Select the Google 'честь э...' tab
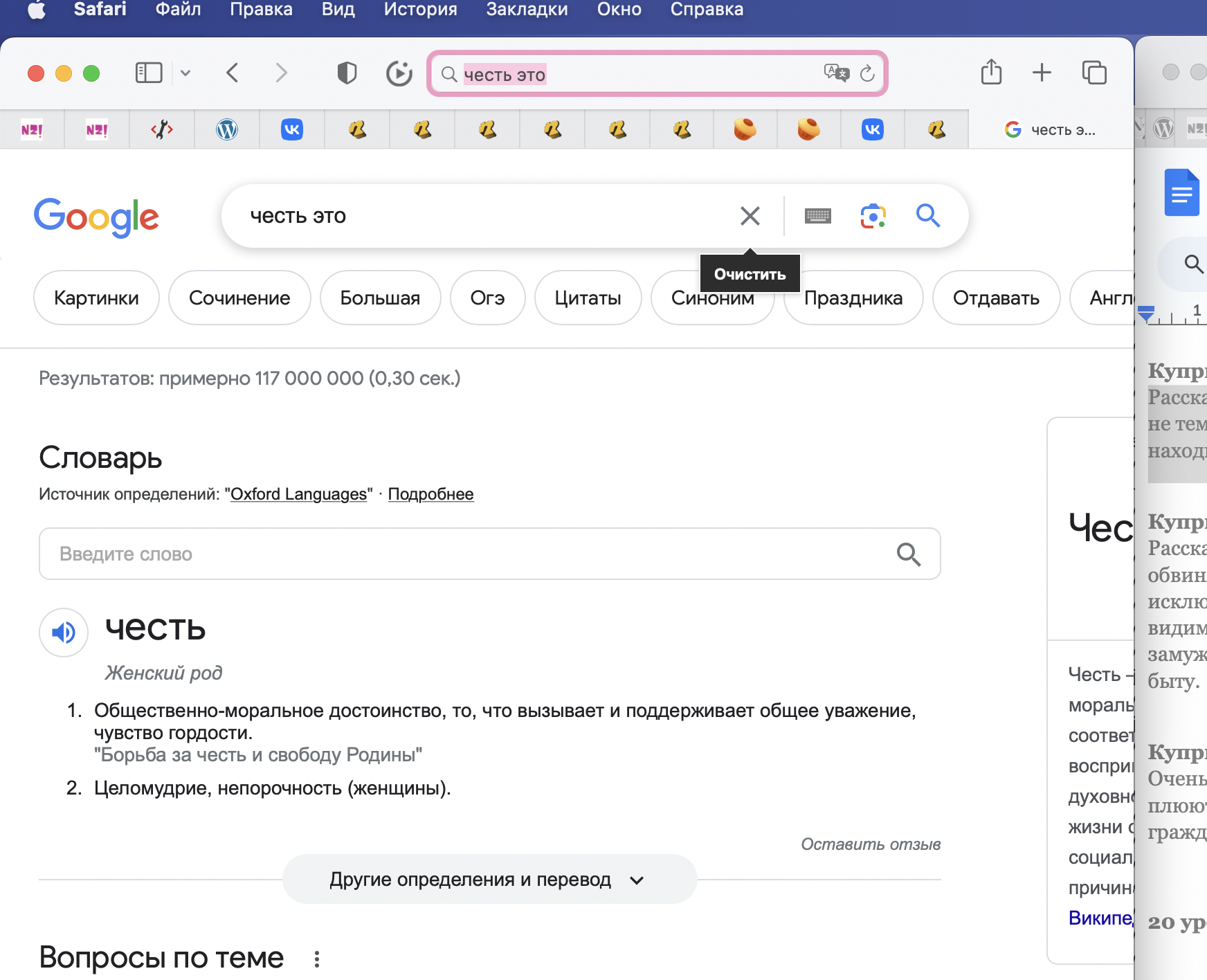 pos(1051,129)
